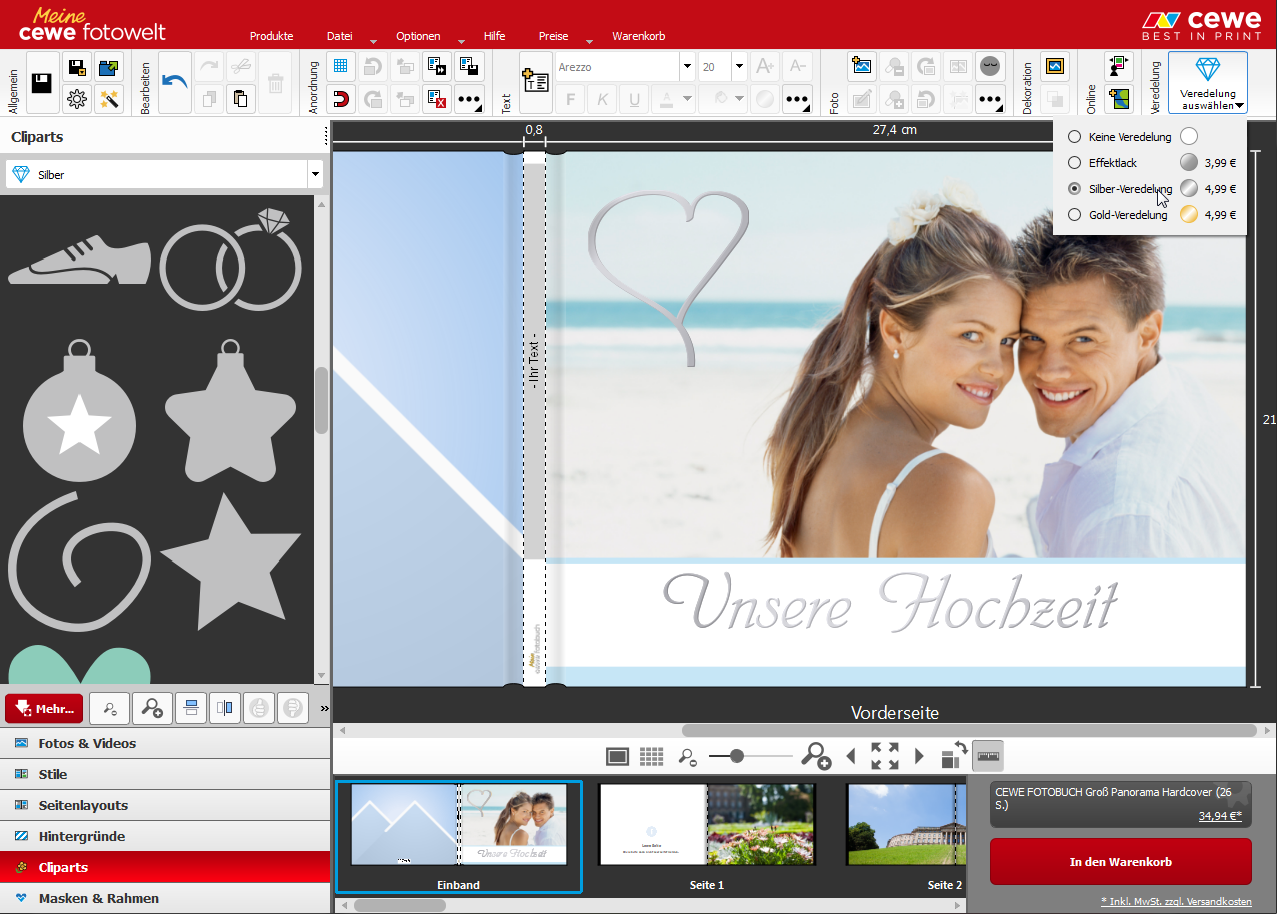Expand the Arezzo font dropdown
Image resolution: width=1277 pixels, height=914 pixels.
687,67
